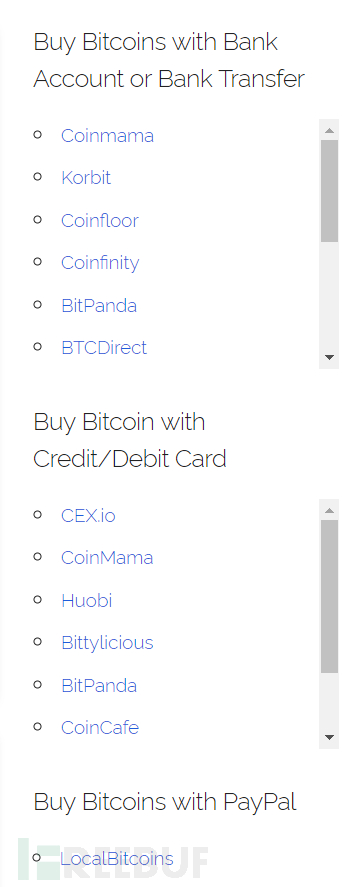Open the LocalBitcoins link
364x887 pixels.
click(117, 859)
